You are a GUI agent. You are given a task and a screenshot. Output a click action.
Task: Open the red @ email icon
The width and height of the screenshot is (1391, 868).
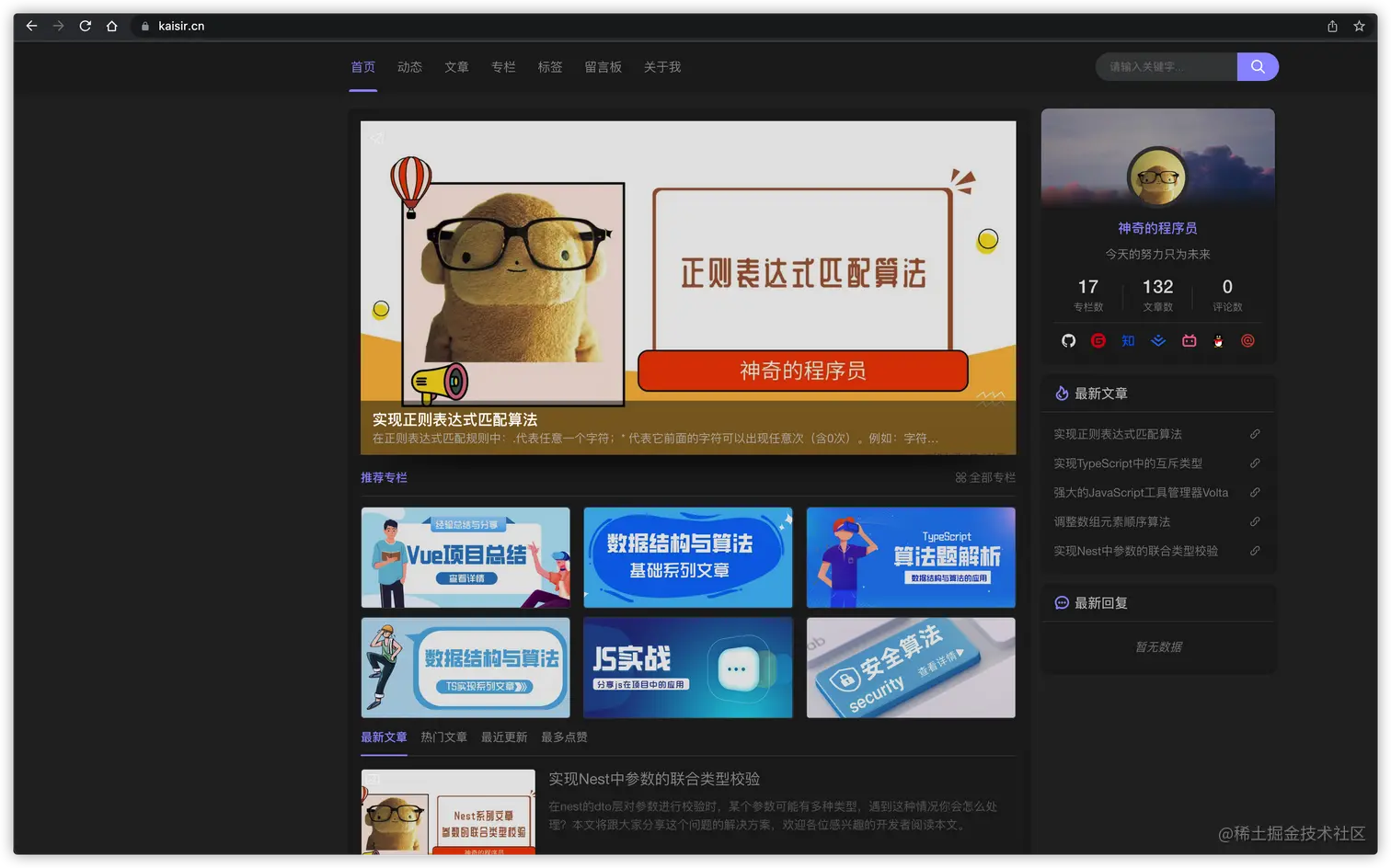pos(1247,340)
